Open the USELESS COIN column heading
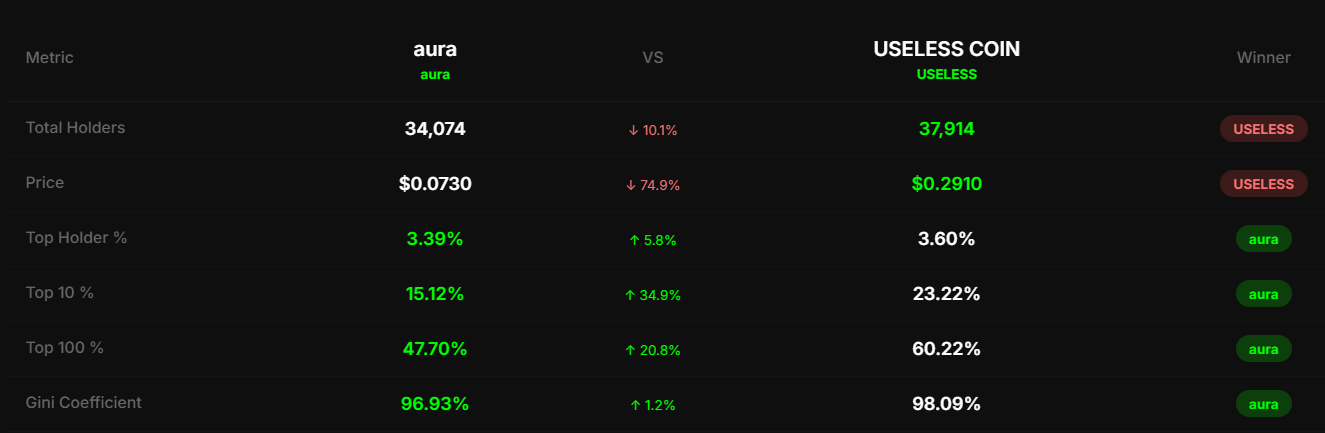 click(946, 49)
